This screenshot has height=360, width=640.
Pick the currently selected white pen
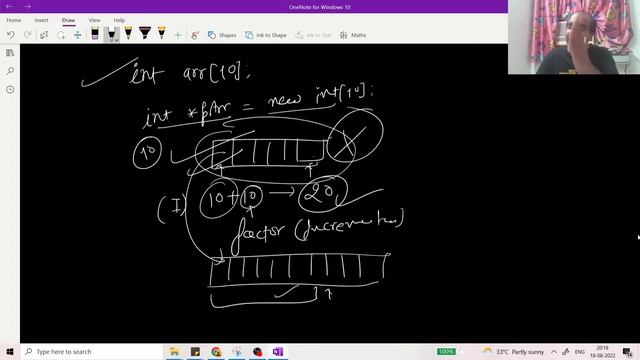(x=111, y=34)
